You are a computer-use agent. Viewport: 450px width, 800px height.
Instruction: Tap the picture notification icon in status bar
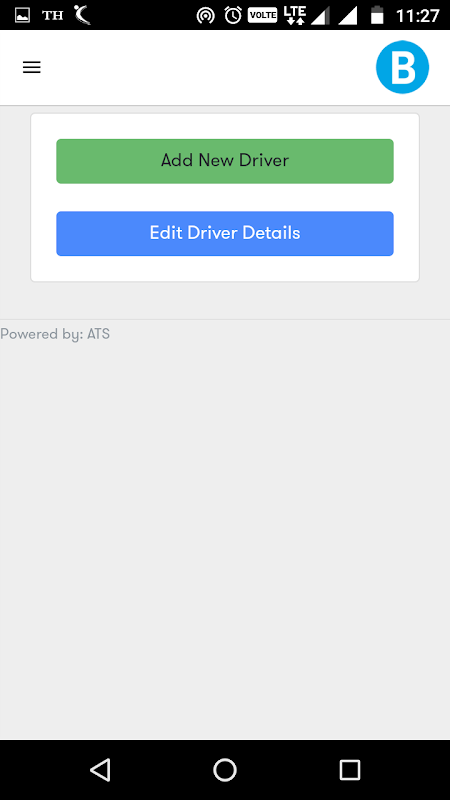click(22, 16)
